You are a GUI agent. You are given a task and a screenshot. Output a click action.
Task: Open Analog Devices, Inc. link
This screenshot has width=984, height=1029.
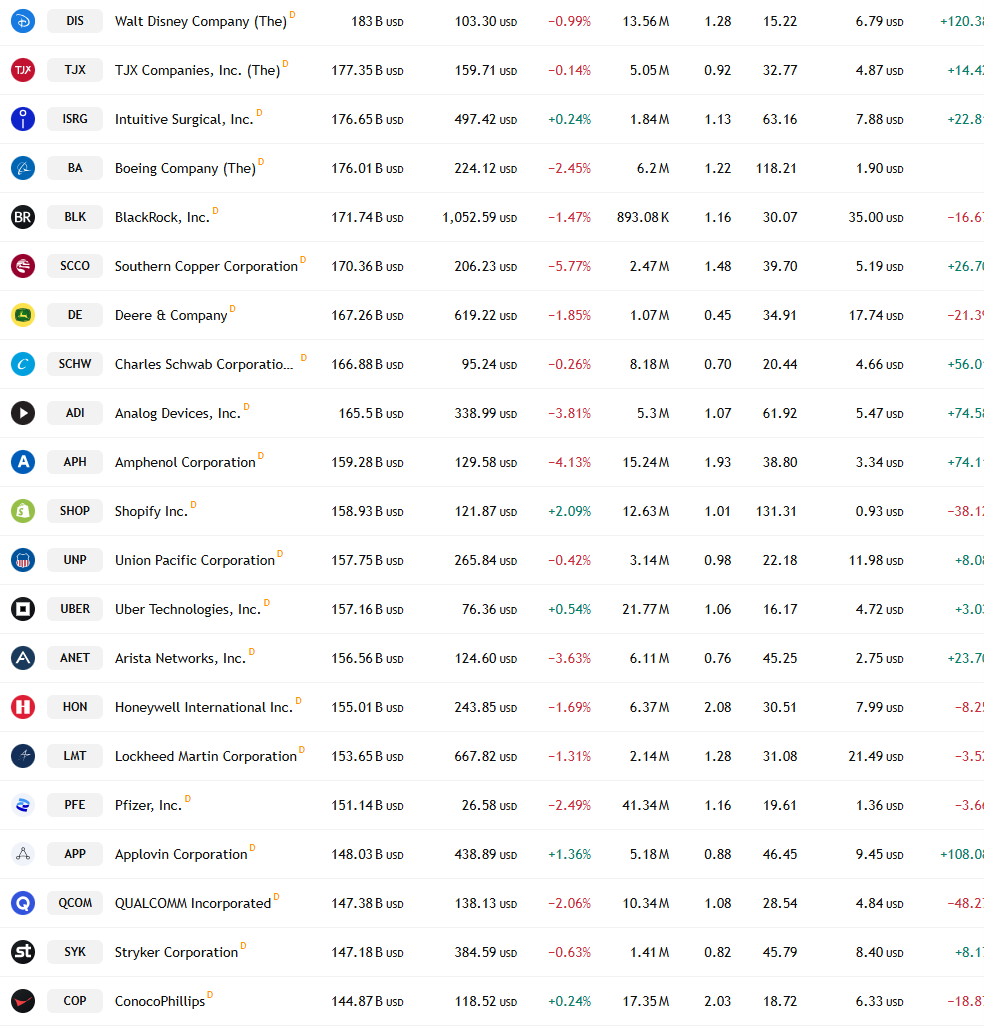(x=178, y=413)
